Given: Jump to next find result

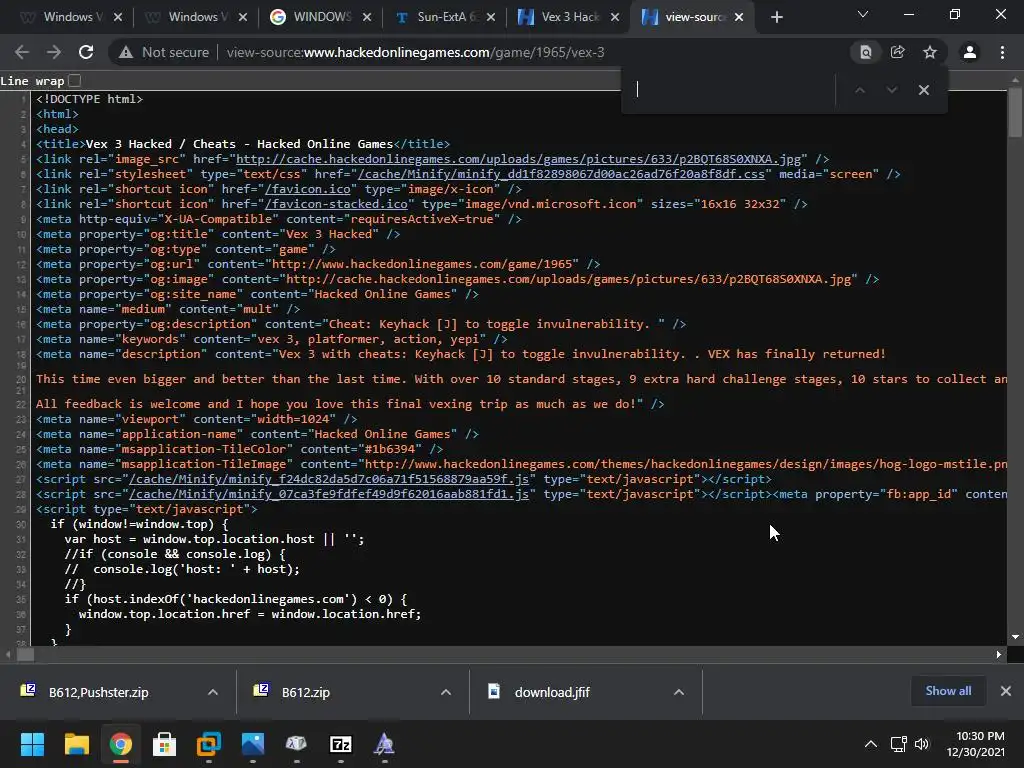Looking at the screenshot, I should coord(892,90).
